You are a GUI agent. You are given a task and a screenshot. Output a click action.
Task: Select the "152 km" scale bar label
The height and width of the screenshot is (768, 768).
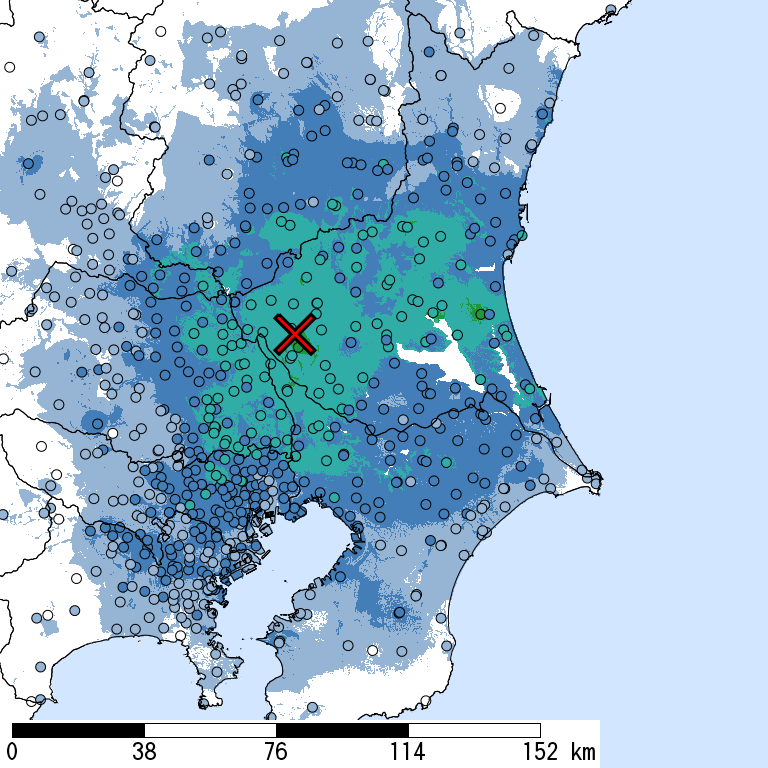pos(559,752)
